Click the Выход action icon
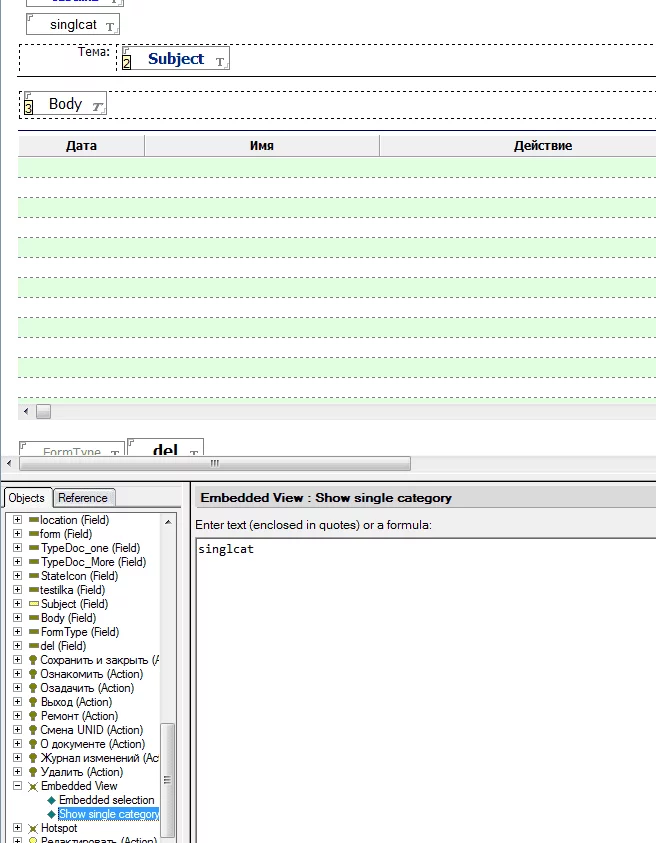 [33, 702]
